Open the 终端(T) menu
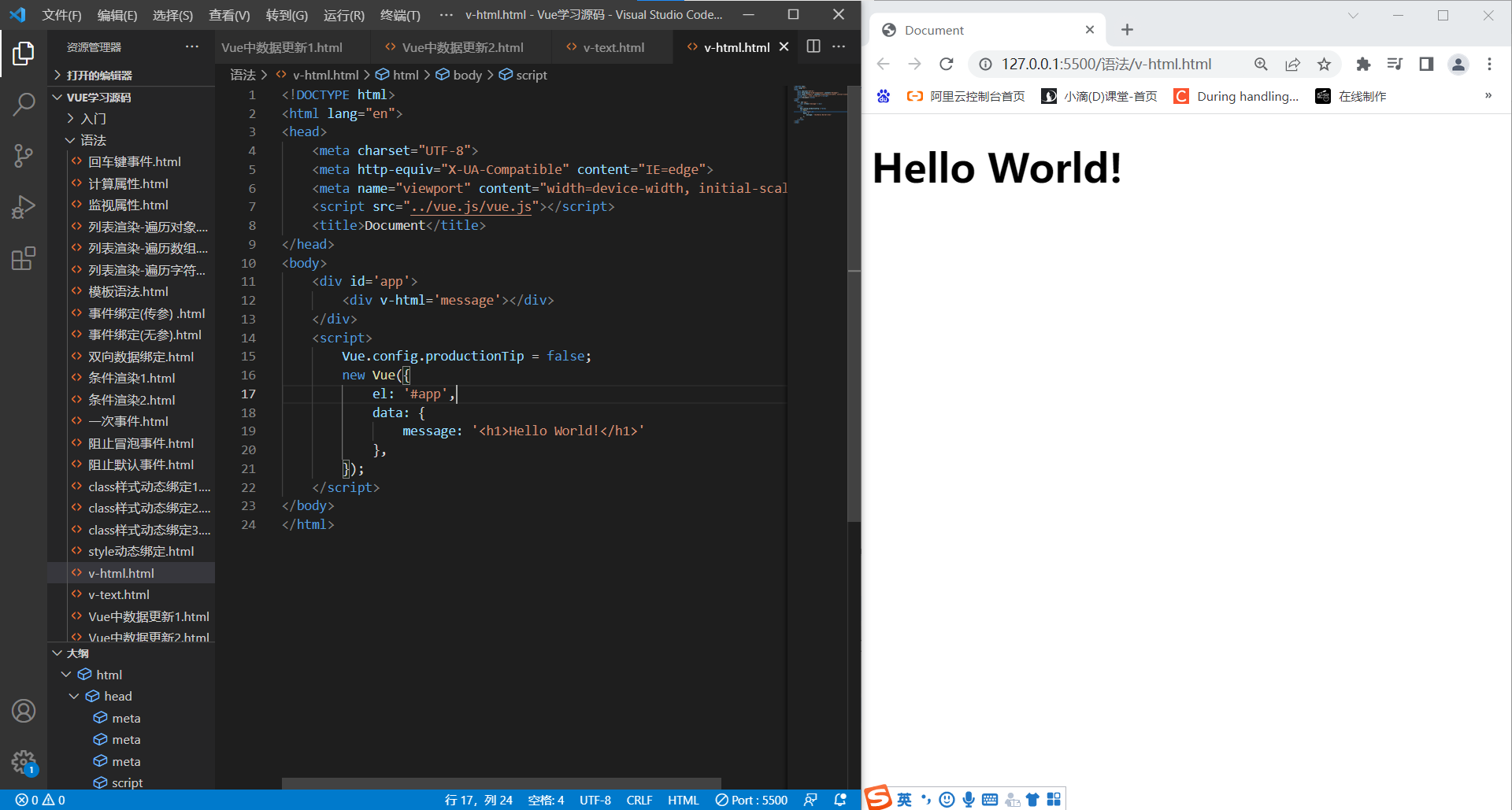Viewport: 1512px width, 810px height. (400, 15)
